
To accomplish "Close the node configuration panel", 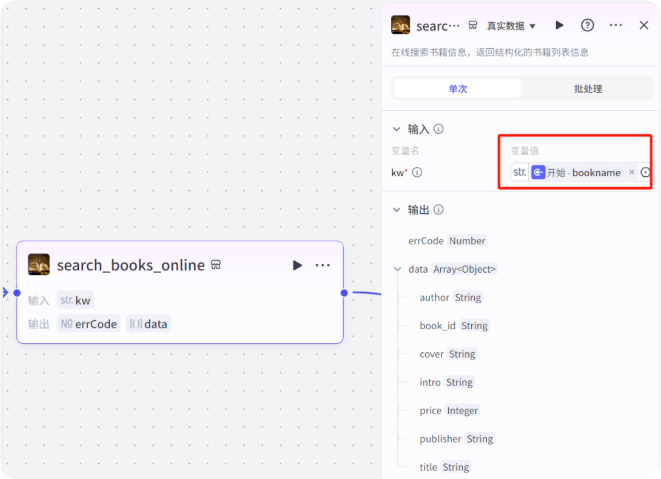I will tap(644, 25).
